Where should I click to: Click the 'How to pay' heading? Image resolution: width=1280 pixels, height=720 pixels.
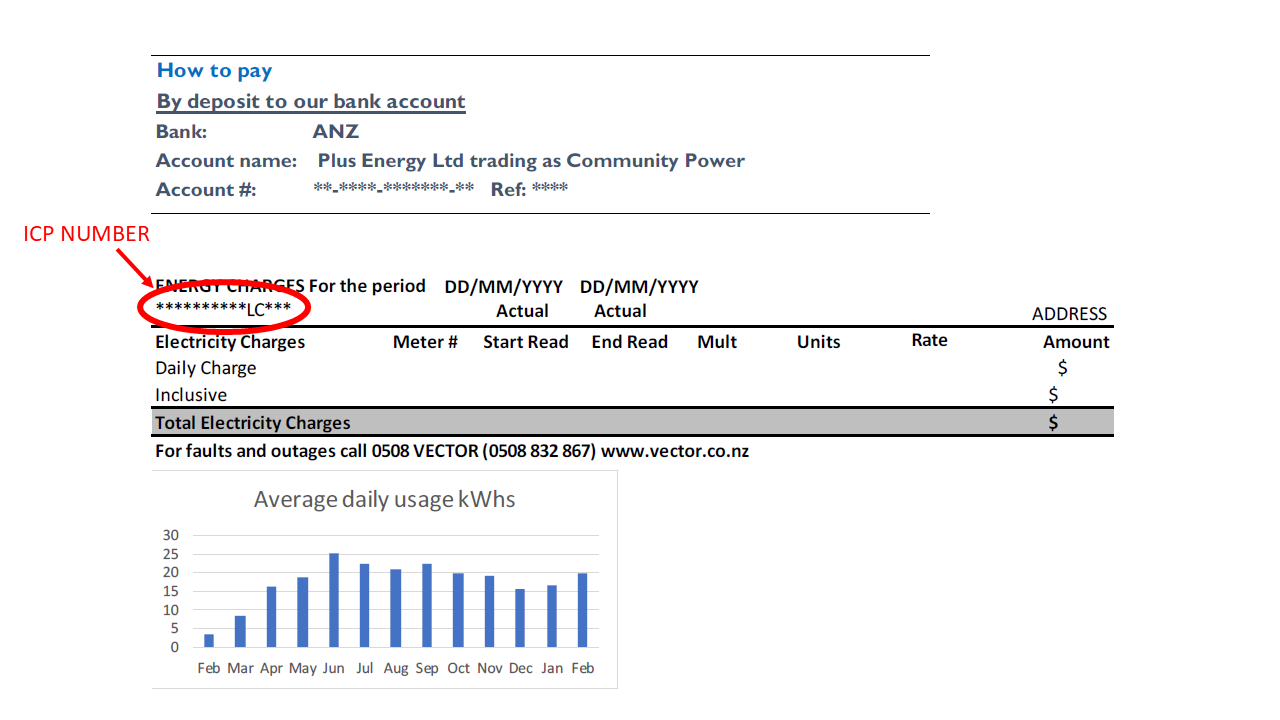click(x=214, y=70)
